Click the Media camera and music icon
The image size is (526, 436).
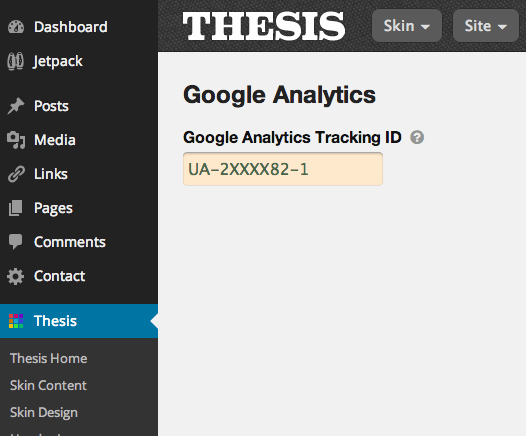[x=16, y=140]
